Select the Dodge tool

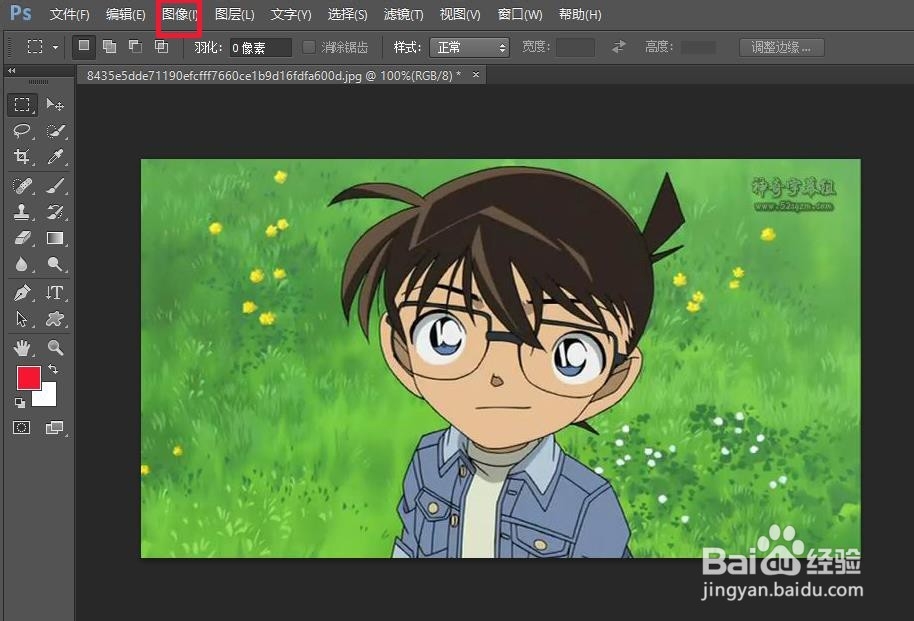click(x=55, y=264)
